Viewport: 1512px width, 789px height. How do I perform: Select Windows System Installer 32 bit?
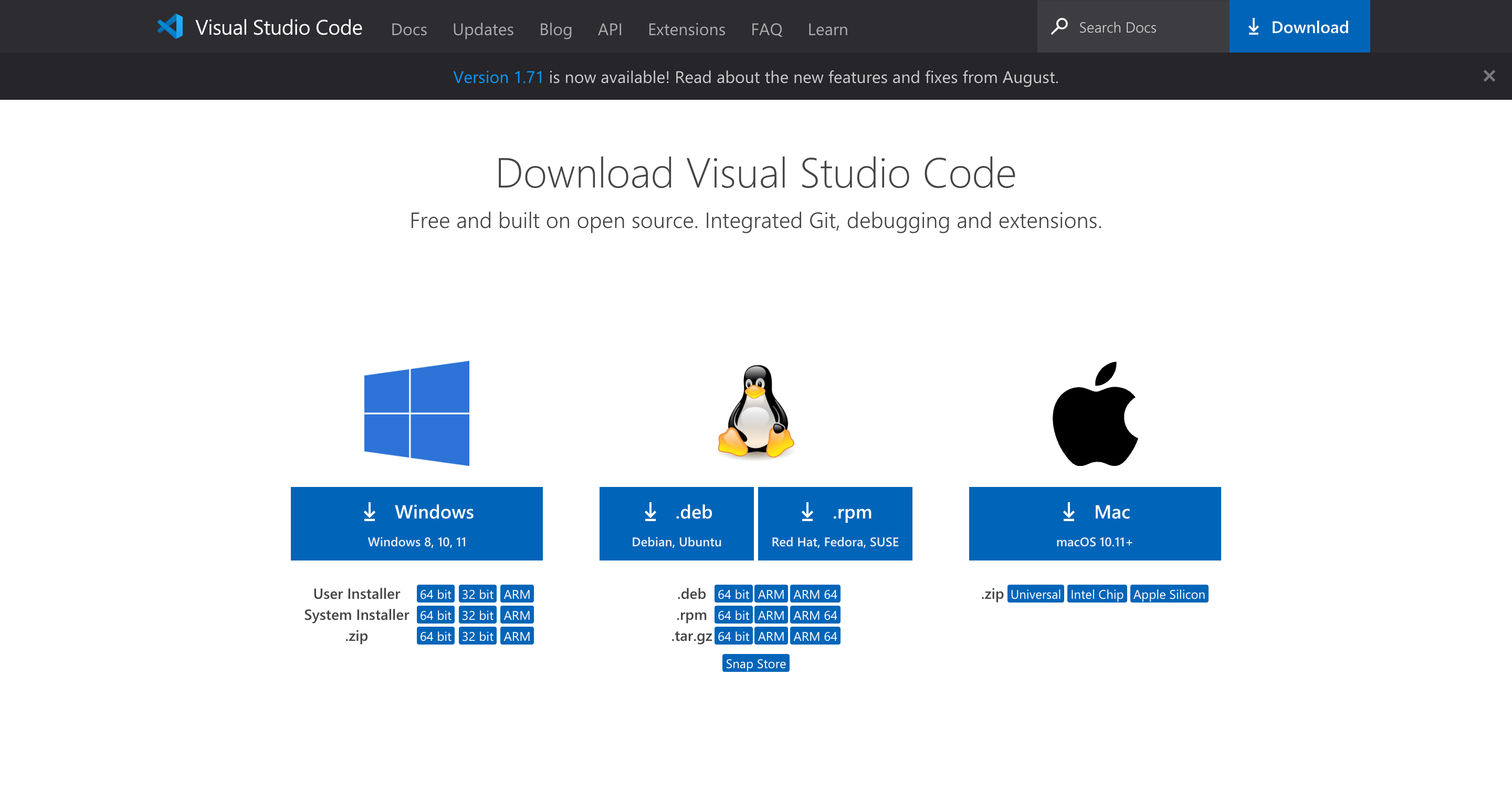477,615
